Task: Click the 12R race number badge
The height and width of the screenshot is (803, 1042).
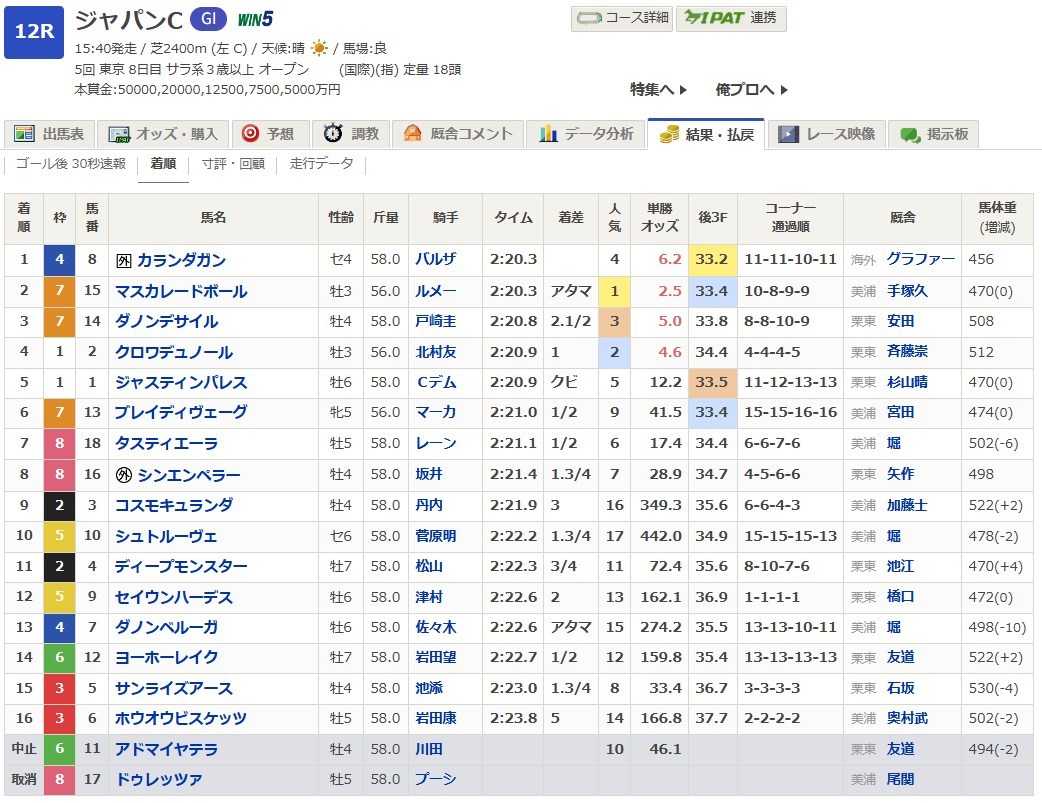Action: [34, 33]
